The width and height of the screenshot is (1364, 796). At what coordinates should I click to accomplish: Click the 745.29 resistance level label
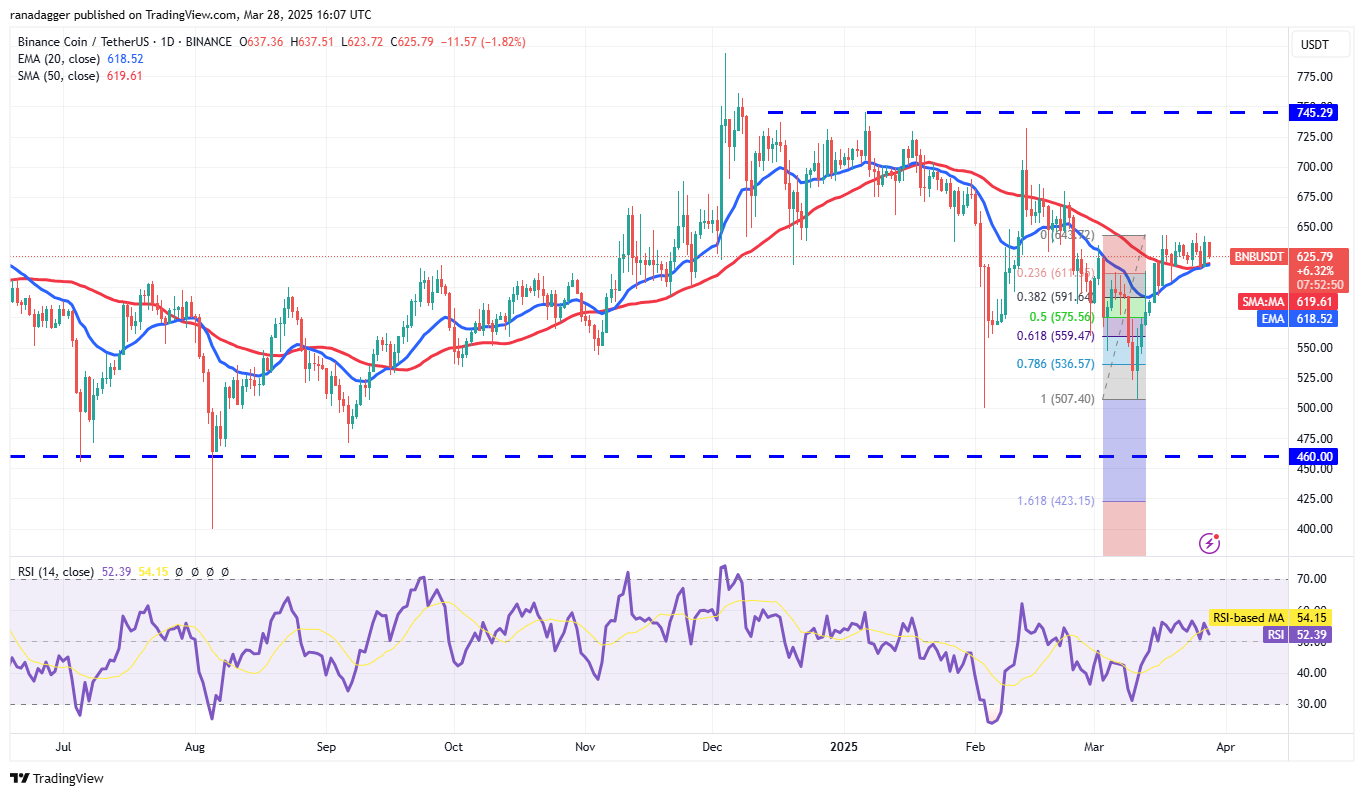click(x=1314, y=112)
